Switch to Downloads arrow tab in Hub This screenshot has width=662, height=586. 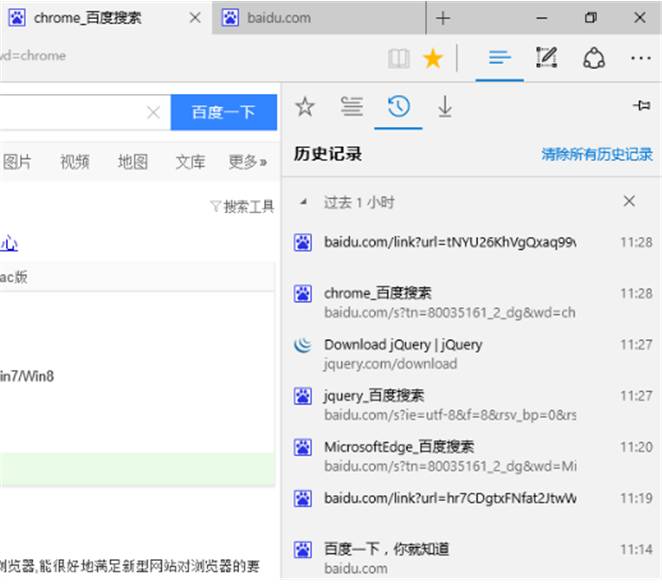445,106
